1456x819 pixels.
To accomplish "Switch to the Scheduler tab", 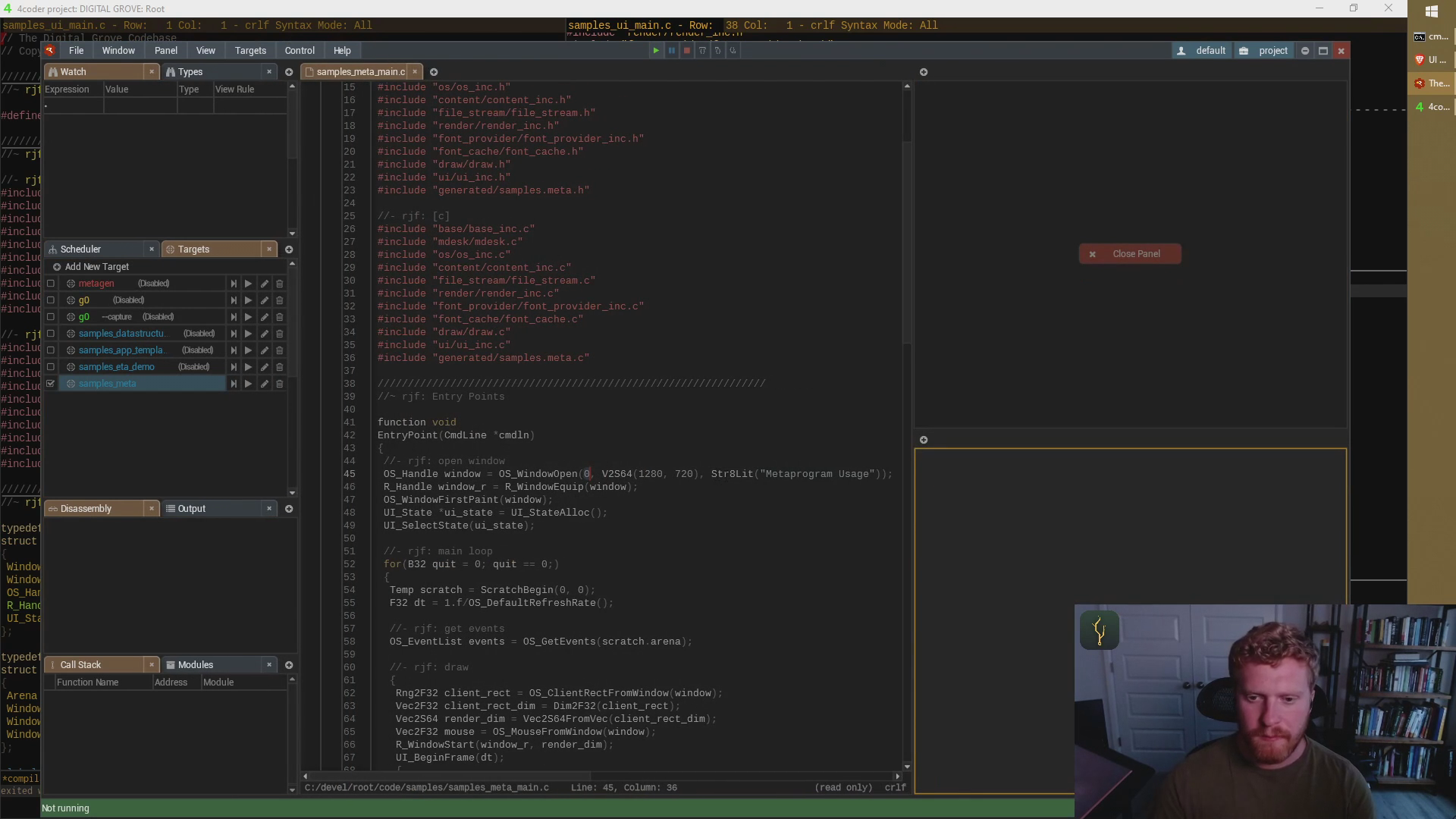I will (95, 249).
